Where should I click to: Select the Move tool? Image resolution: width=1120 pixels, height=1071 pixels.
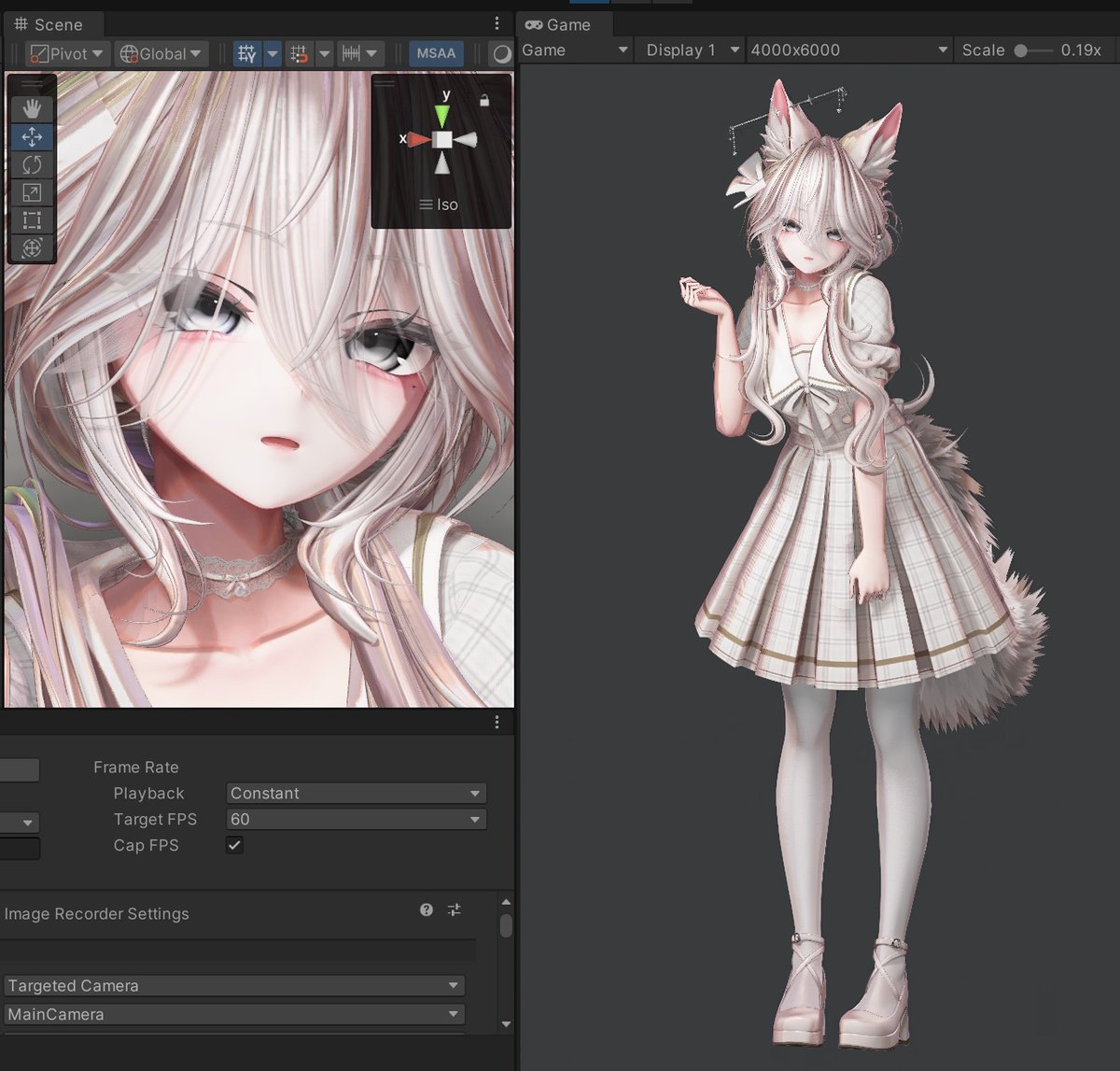(31, 136)
